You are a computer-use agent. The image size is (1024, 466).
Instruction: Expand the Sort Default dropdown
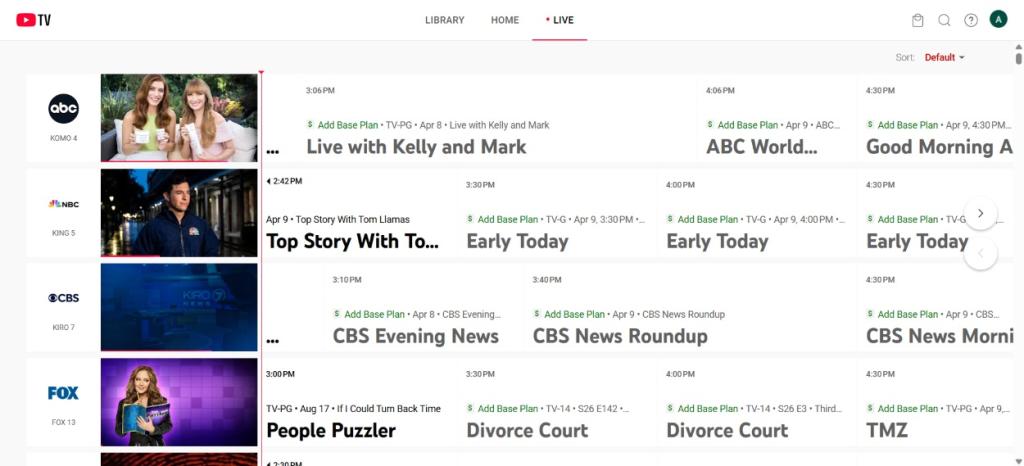(x=944, y=57)
